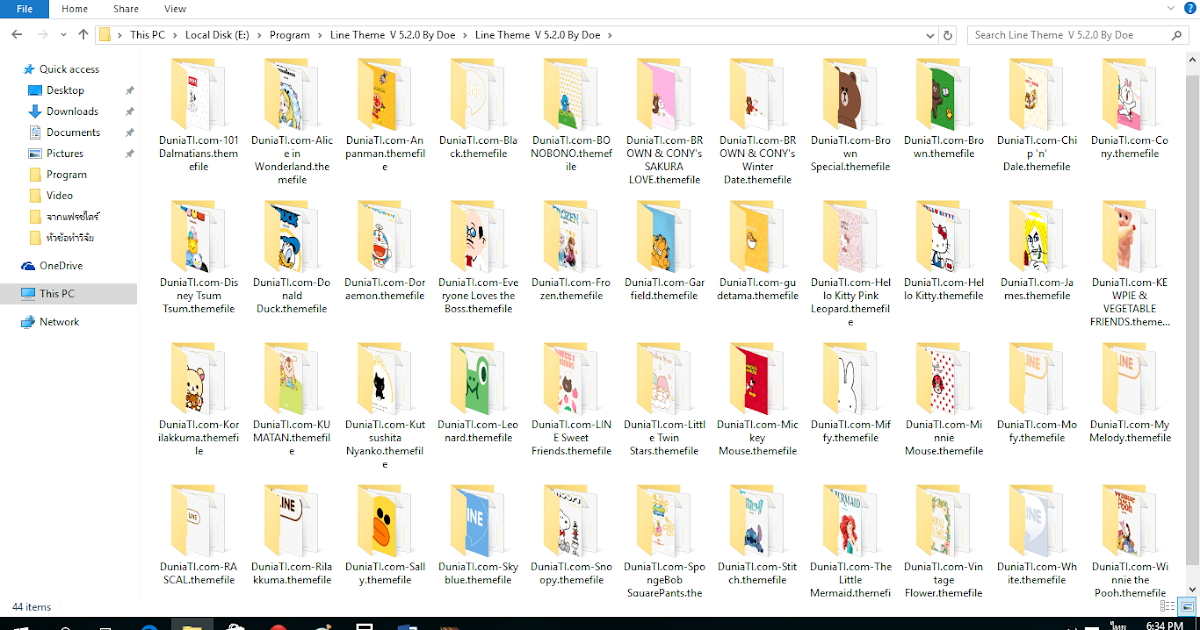The height and width of the screenshot is (630, 1200).
Task: Select Network in navigation pane
Action: coord(59,321)
